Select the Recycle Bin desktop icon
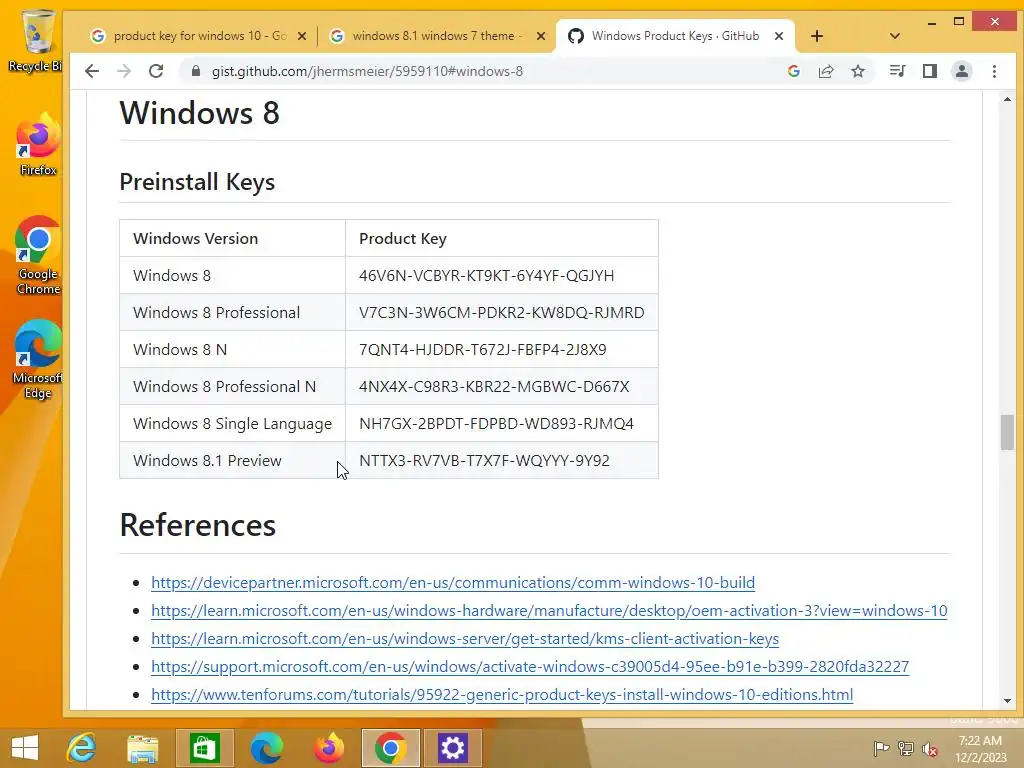 coord(36,40)
